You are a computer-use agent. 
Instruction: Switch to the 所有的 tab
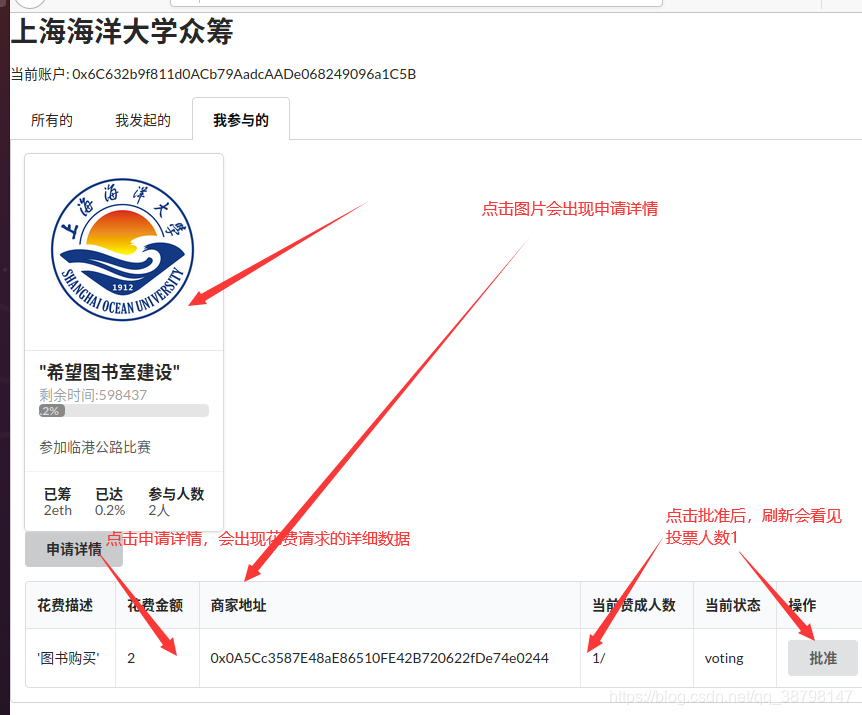(52, 120)
